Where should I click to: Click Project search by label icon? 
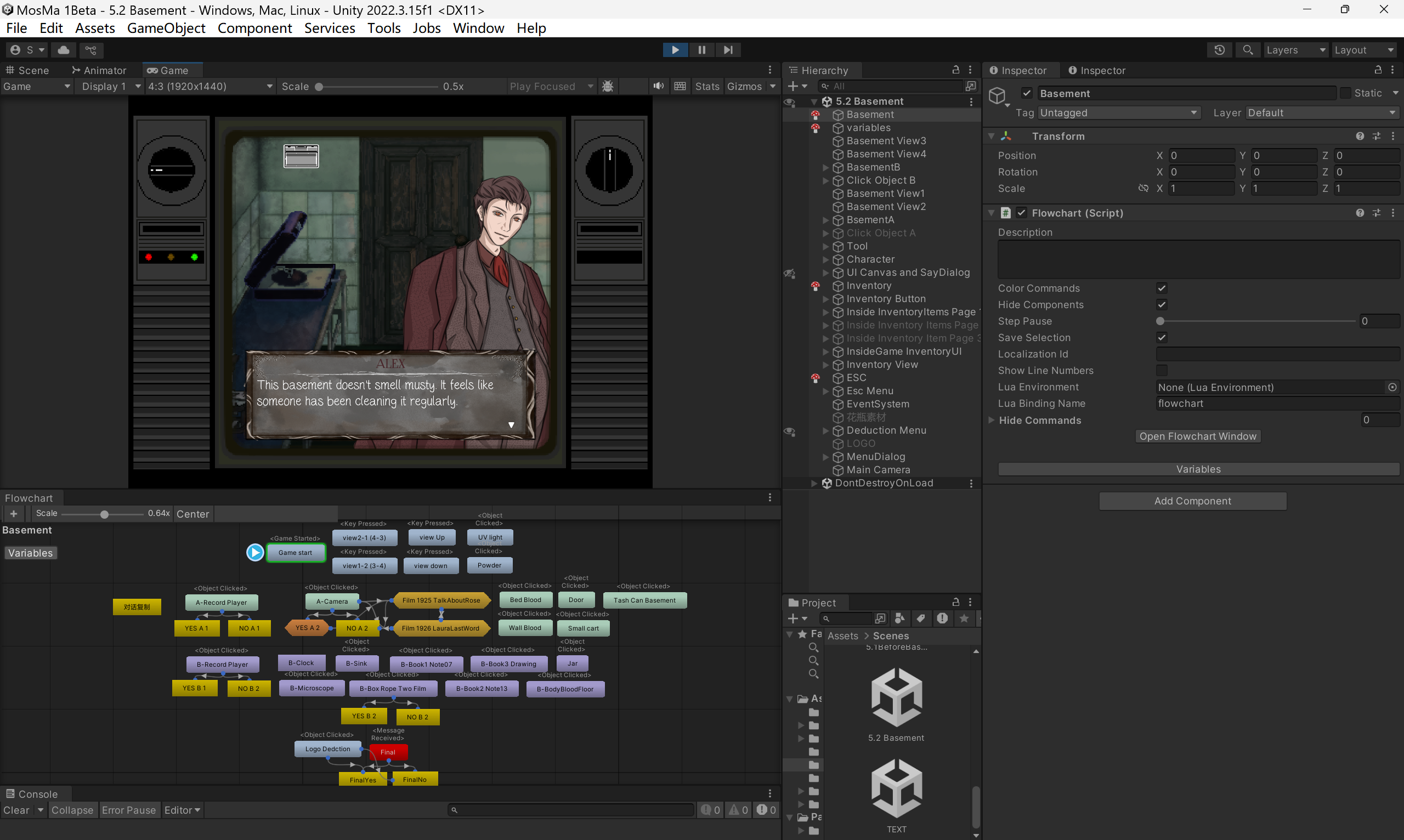pos(921,618)
